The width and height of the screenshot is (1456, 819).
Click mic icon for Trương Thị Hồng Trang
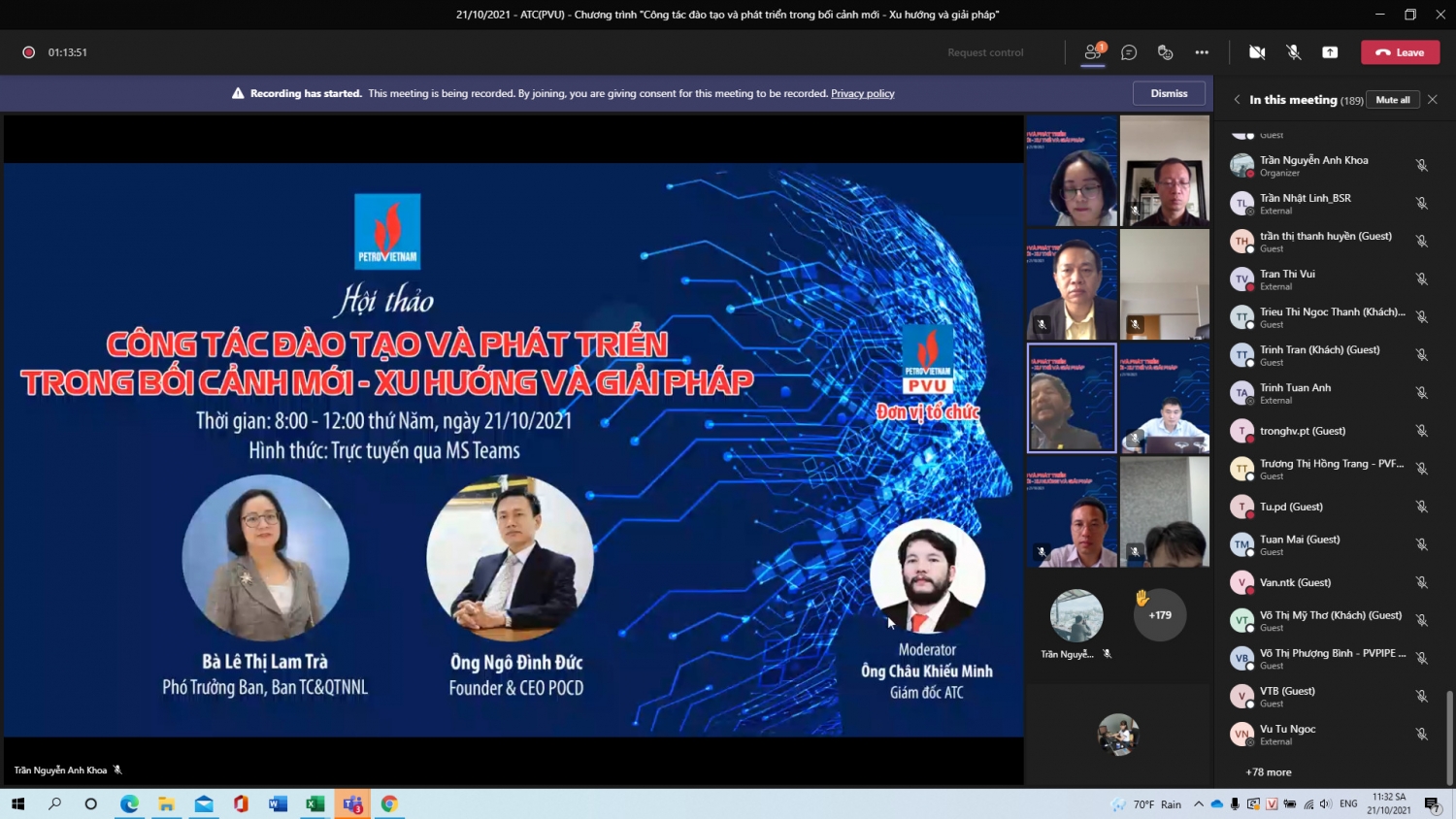1421,469
